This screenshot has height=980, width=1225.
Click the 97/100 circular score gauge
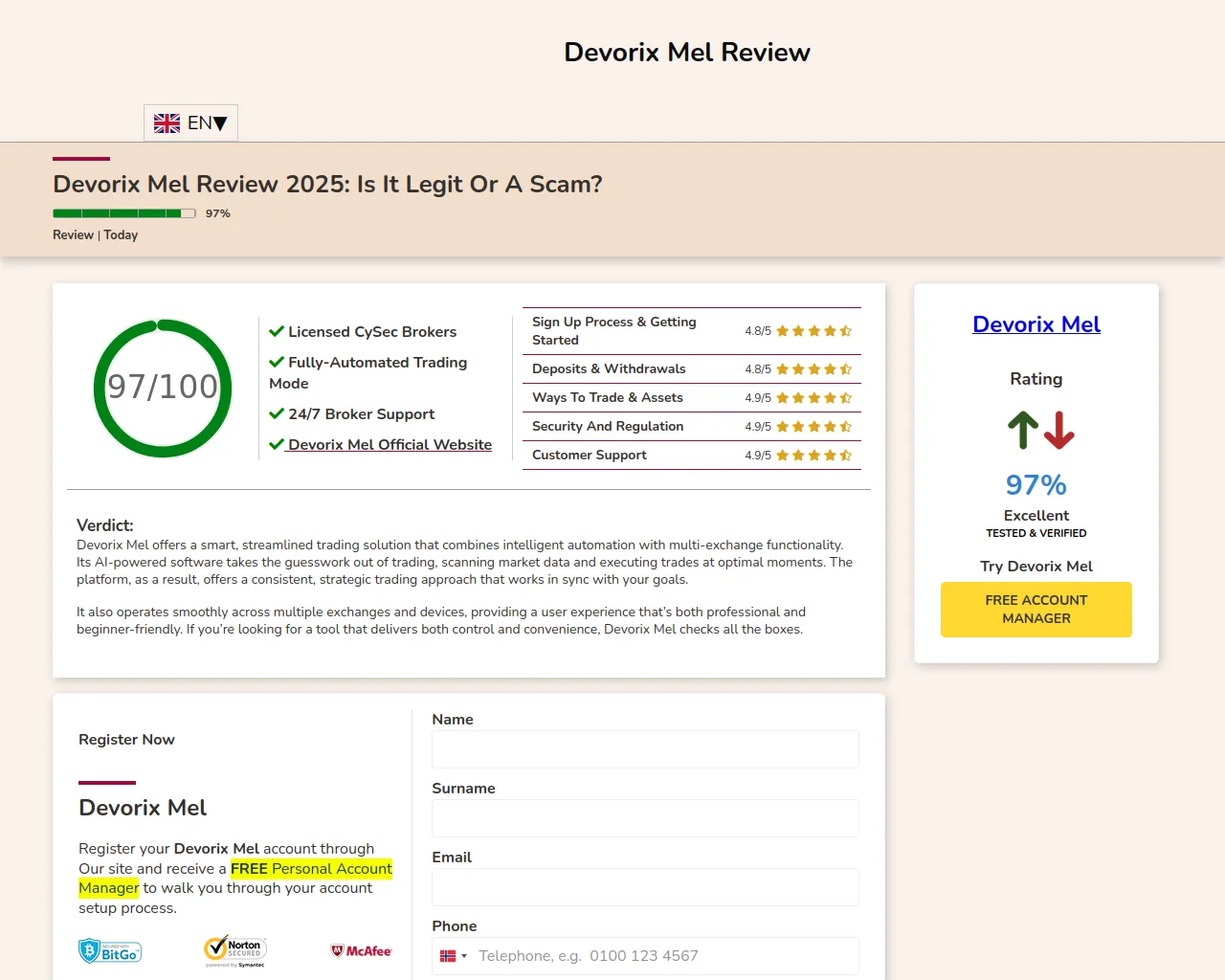point(163,388)
